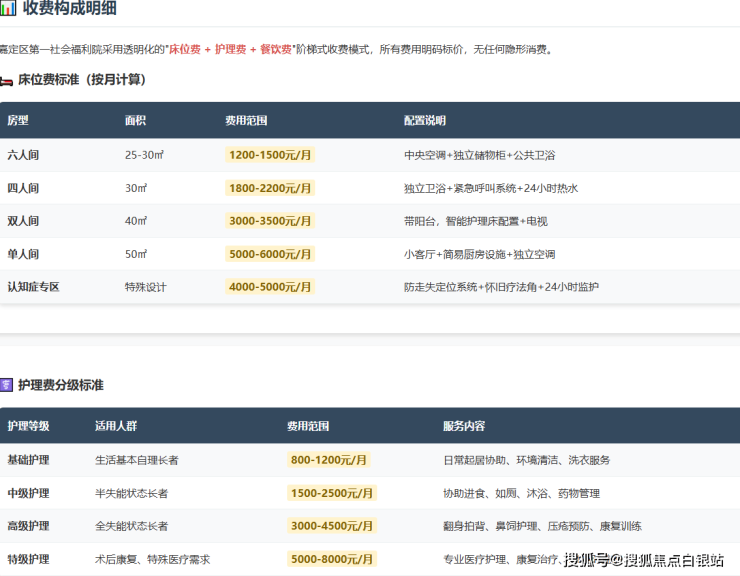
Task: Click the bar chart icon beside 收费构成明细
Action: click(x=8, y=9)
